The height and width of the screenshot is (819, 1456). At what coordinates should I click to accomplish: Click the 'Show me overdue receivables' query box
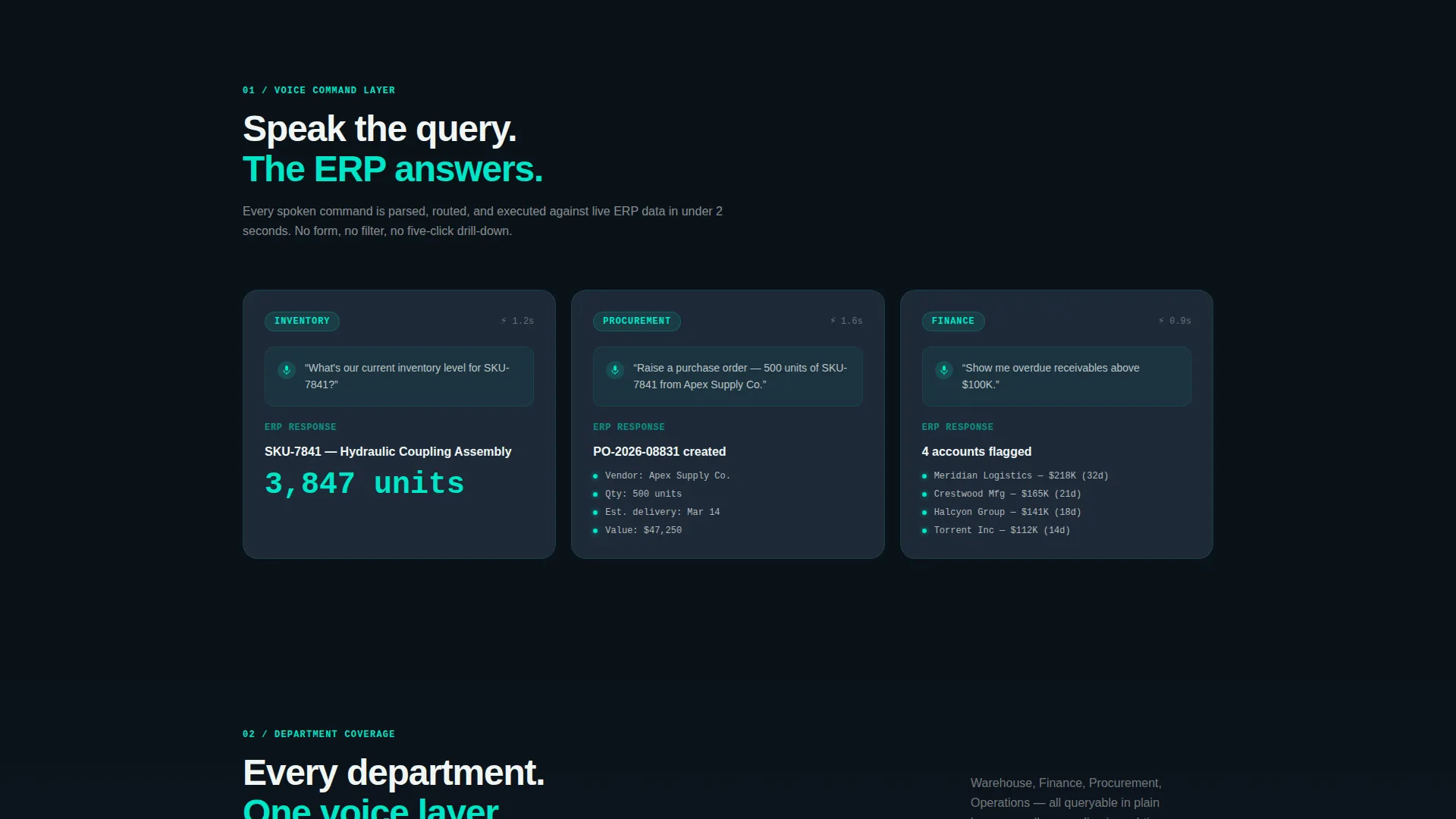pos(1056,376)
